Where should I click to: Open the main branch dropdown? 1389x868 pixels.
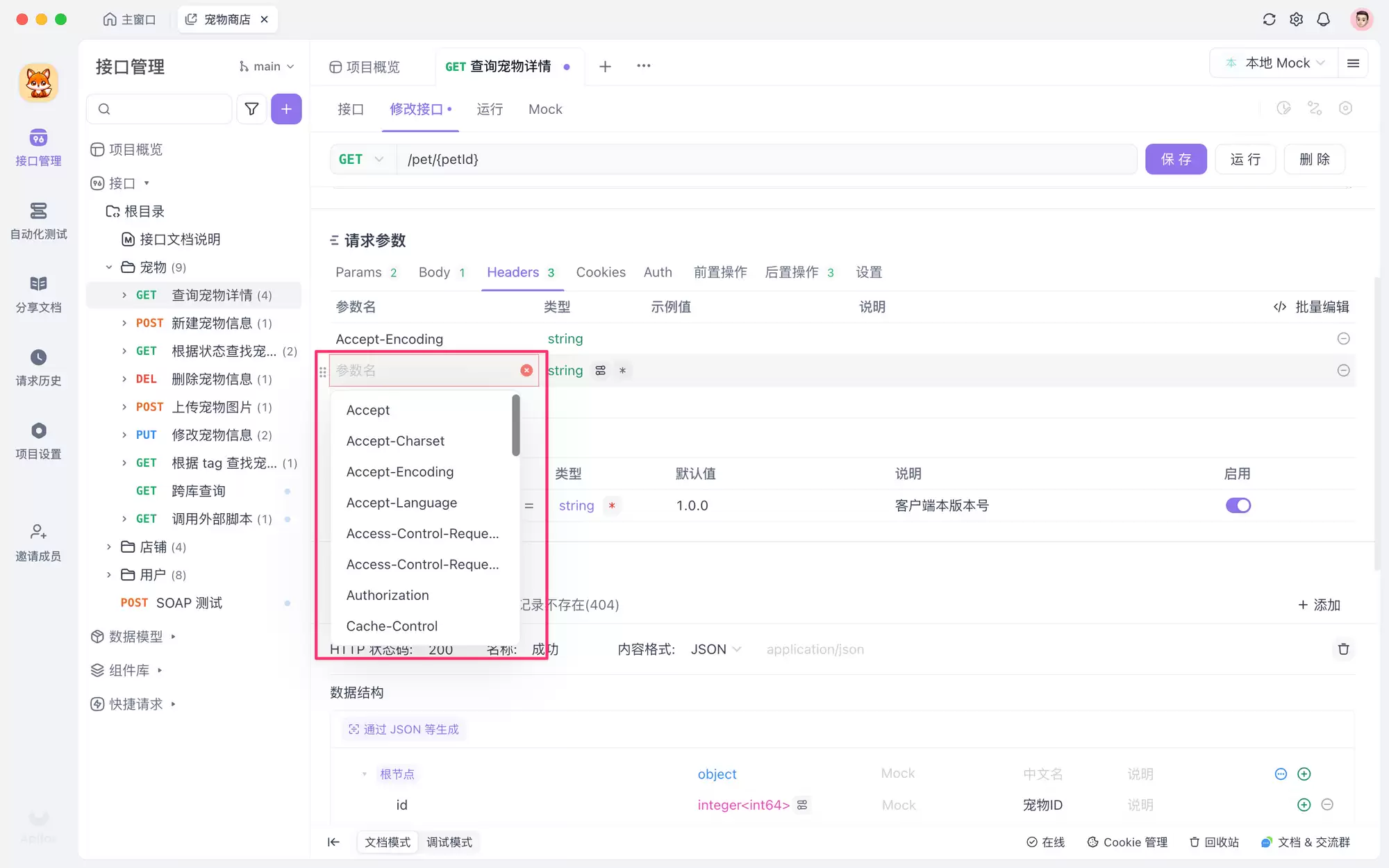(x=267, y=67)
